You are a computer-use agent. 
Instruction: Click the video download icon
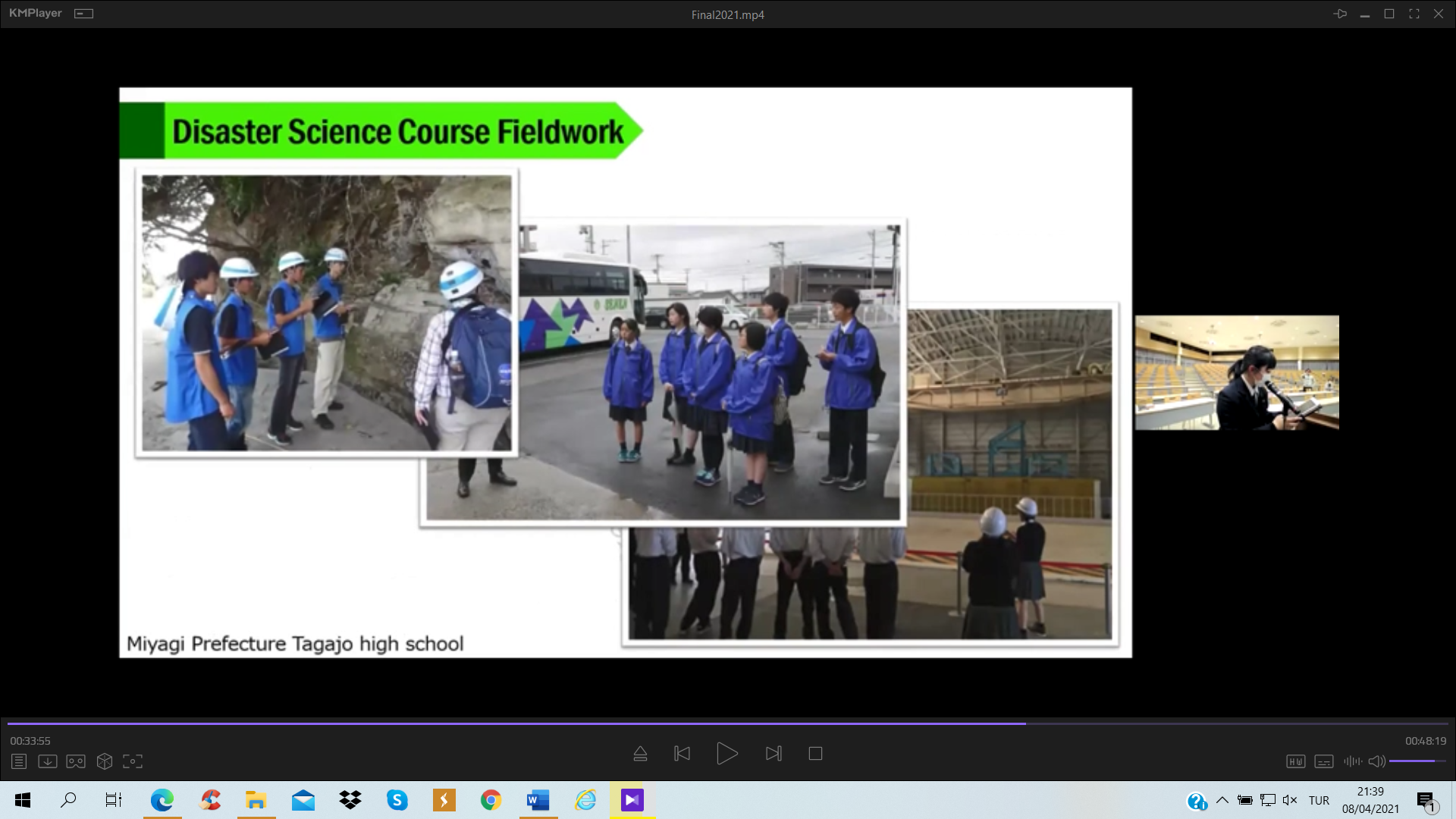pos(47,761)
